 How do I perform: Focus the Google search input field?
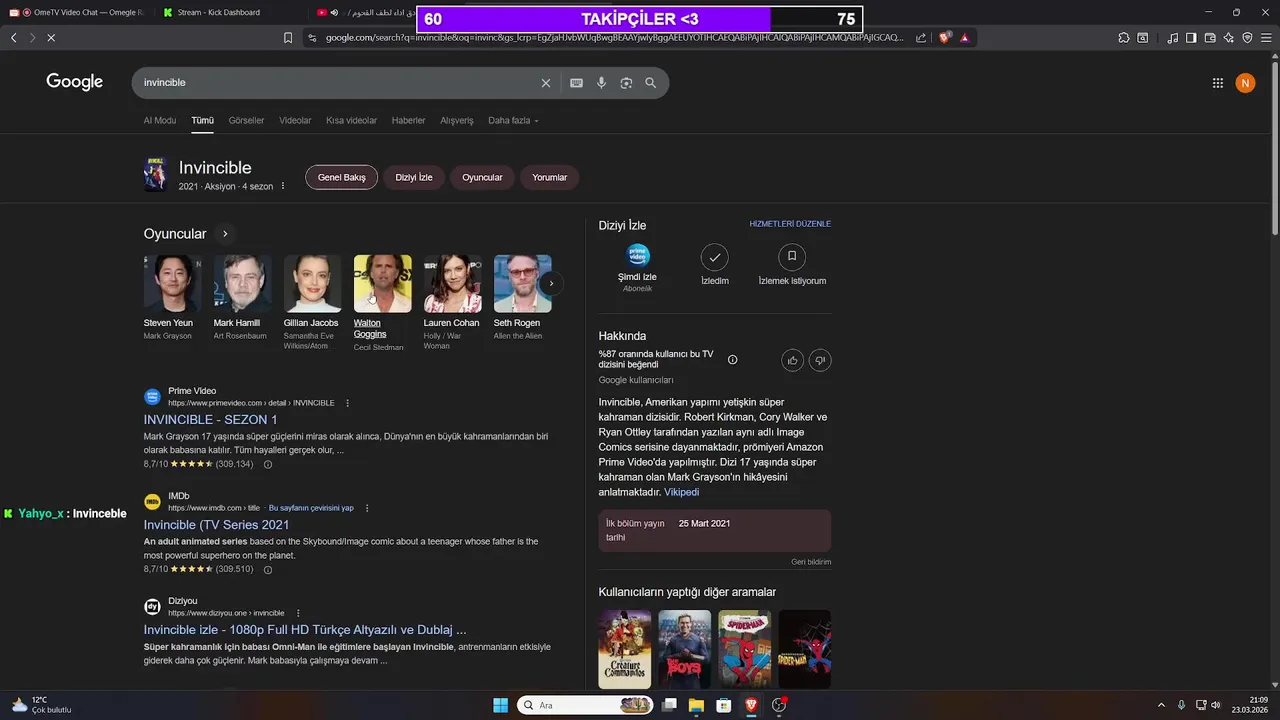pos(335,83)
